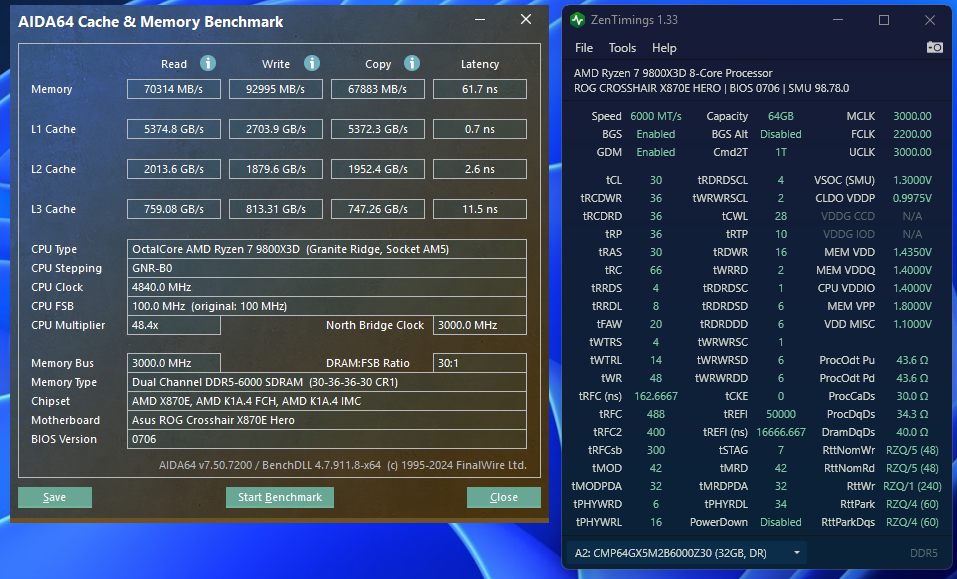
Task: Maximize the ZenTimings window
Action: [x=884, y=20]
